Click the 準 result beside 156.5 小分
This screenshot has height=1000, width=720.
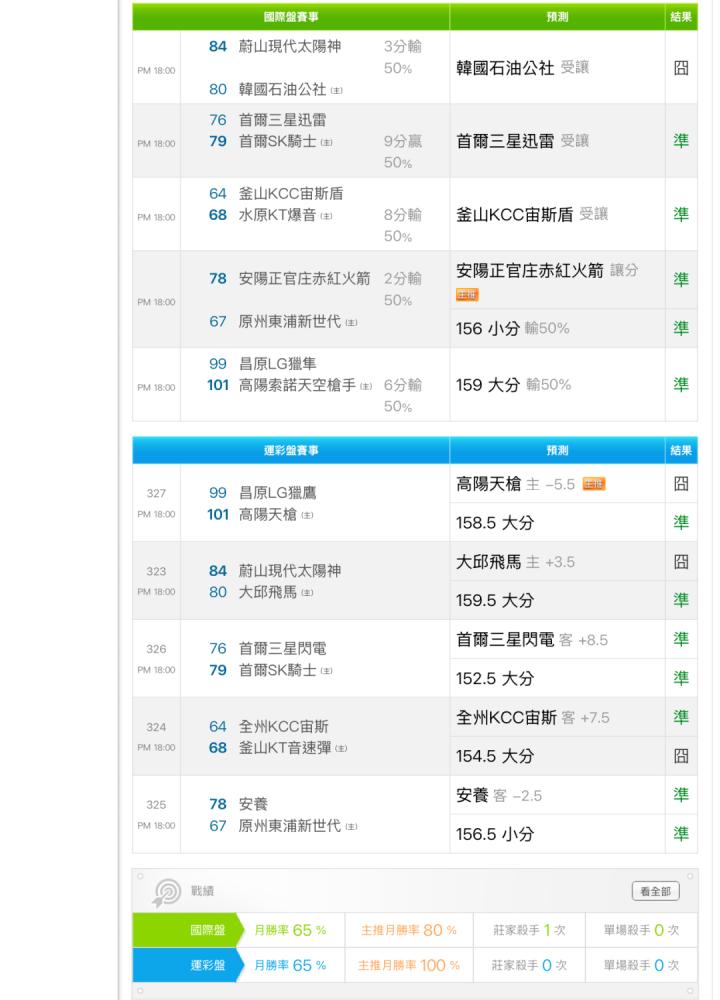(x=681, y=834)
